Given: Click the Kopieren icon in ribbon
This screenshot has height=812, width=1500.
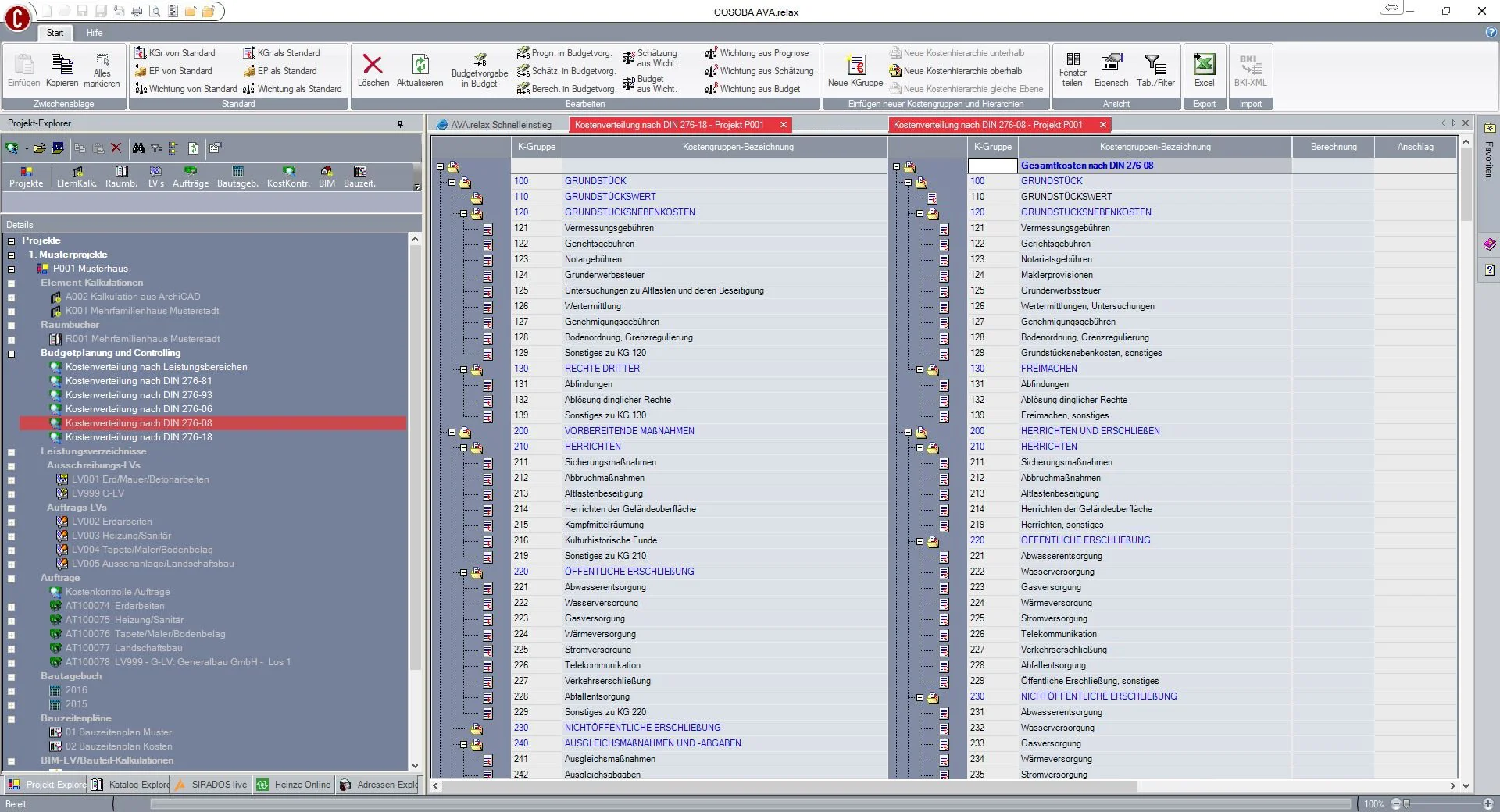Looking at the screenshot, I should point(62,66).
